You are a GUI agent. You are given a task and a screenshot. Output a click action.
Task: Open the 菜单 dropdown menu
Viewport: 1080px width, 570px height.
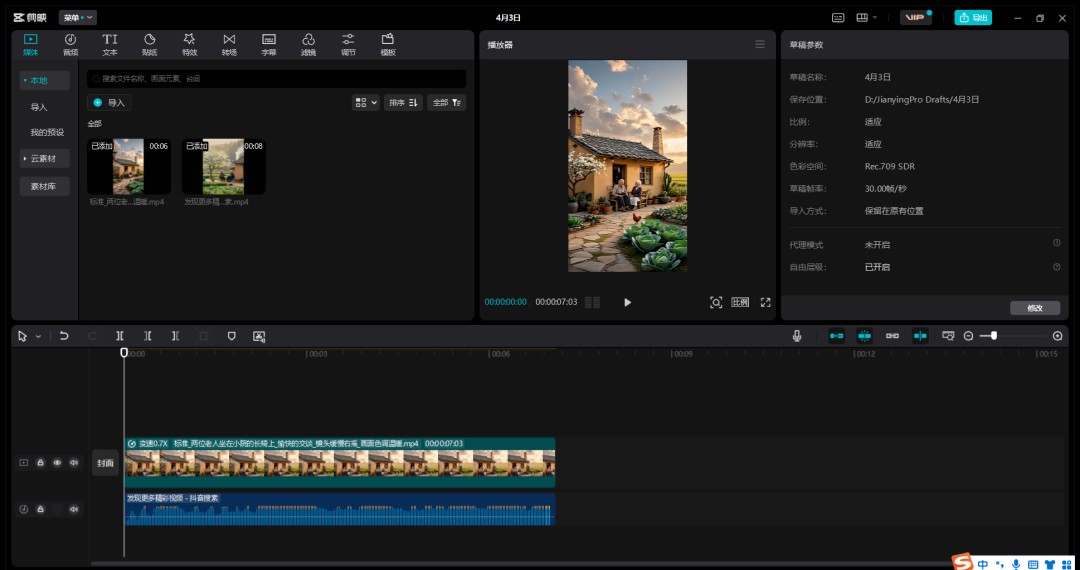tap(77, 18)
